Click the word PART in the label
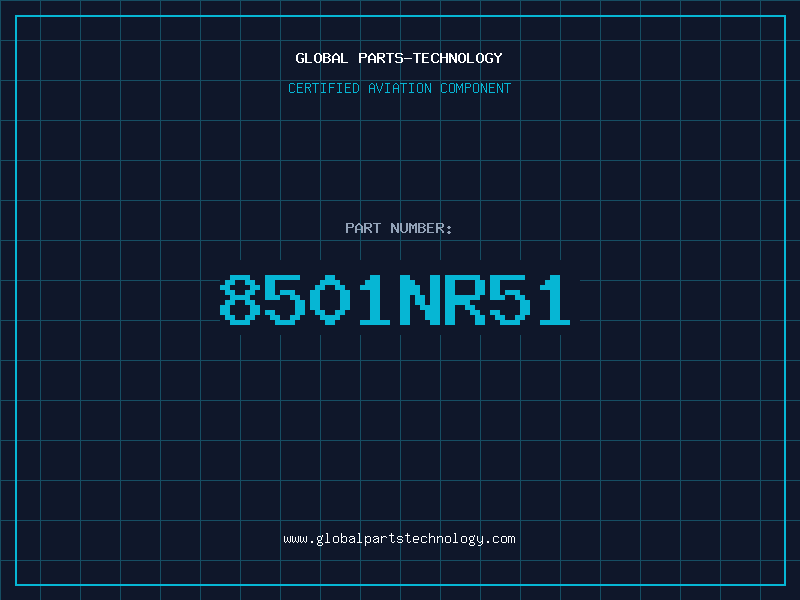Image resolution: width=800 pixels, height=600 pixels. [363, 228]
